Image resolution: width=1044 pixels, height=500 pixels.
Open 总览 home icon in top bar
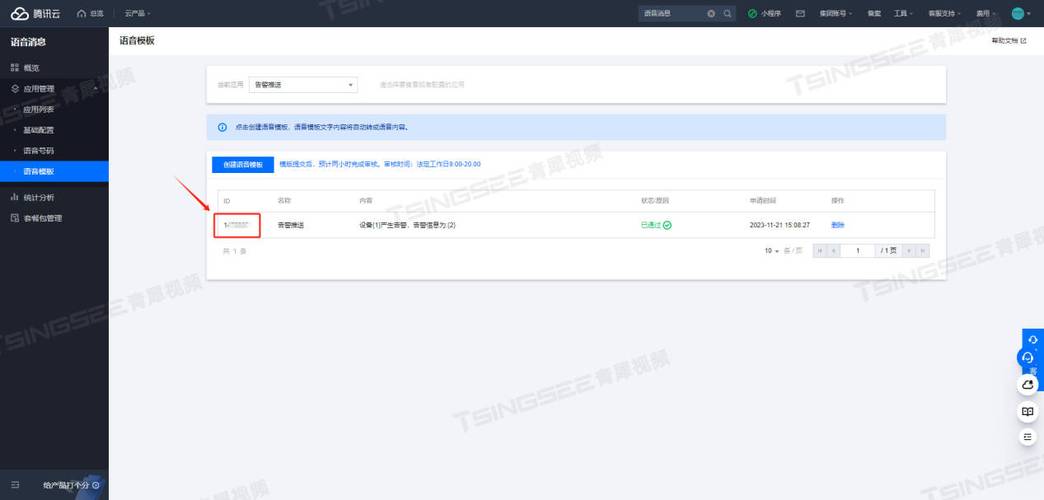tap(82, 13)
